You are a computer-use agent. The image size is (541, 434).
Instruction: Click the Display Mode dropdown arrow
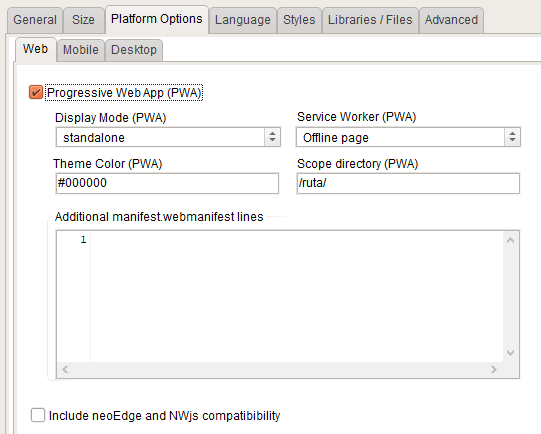tap(273, 137)
